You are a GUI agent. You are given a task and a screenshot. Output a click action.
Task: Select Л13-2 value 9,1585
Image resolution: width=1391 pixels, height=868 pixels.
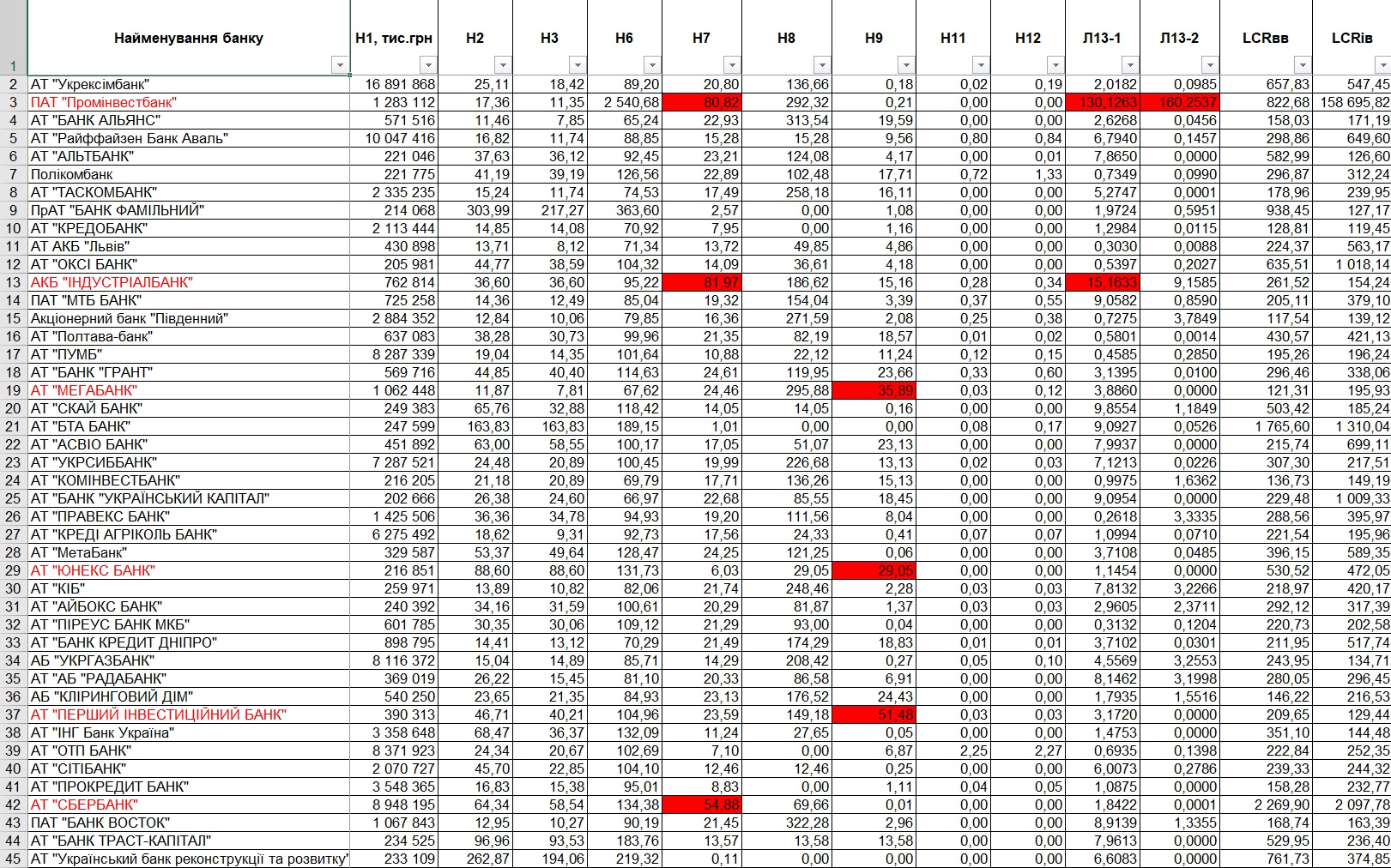1179,282
